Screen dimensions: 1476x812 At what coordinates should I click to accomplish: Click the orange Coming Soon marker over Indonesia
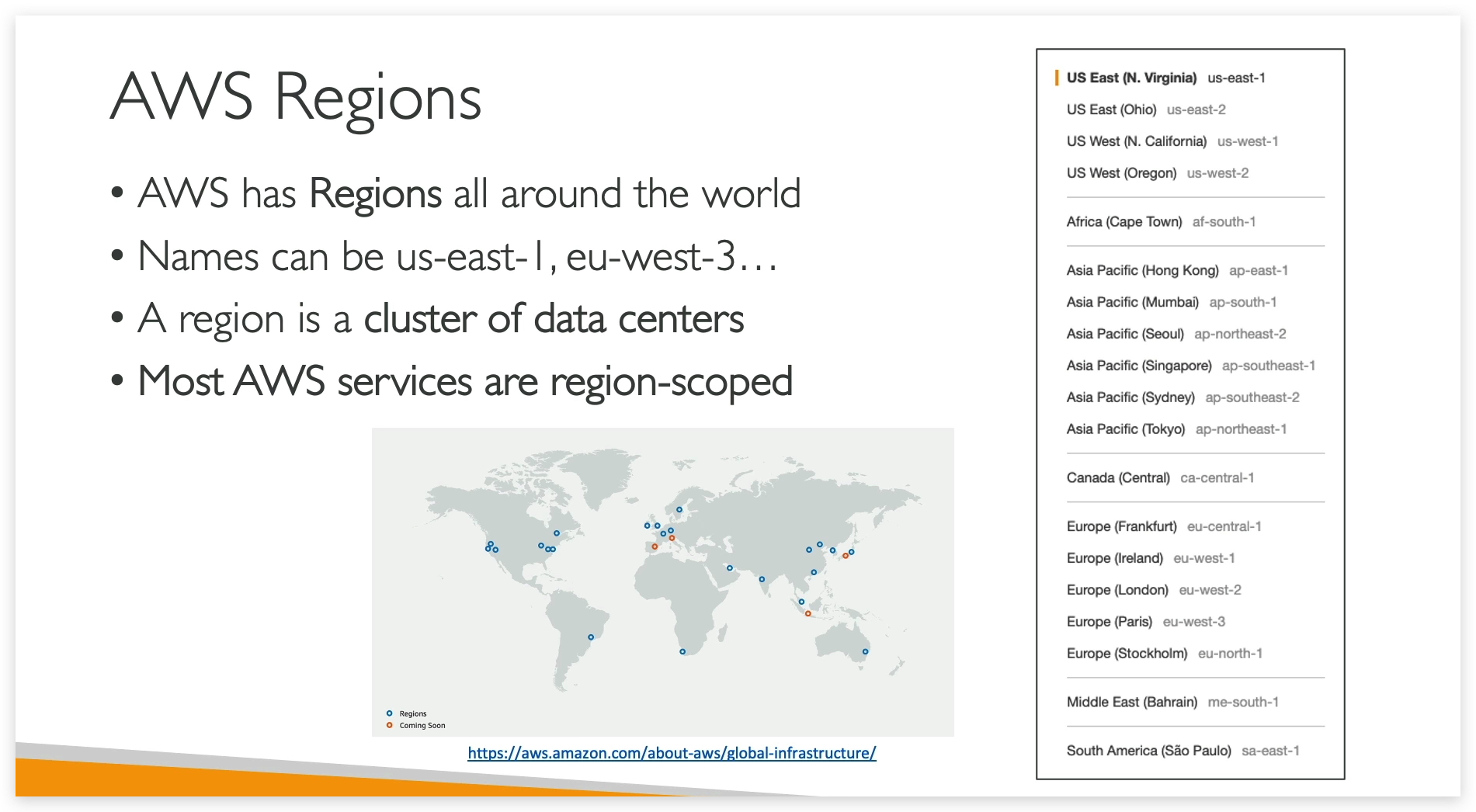click(x=808, y=612)
